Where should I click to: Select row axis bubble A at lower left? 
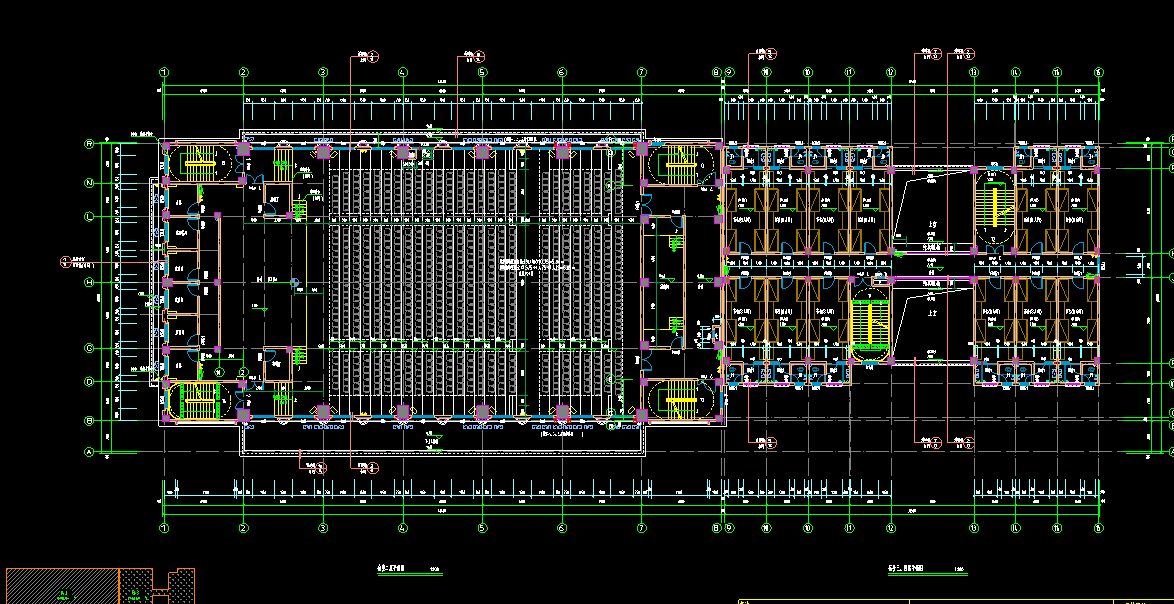tap(89, 452)
